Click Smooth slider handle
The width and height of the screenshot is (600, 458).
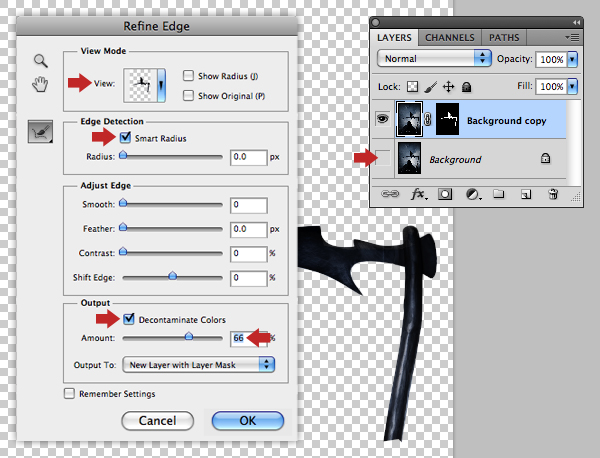(123, 203)
